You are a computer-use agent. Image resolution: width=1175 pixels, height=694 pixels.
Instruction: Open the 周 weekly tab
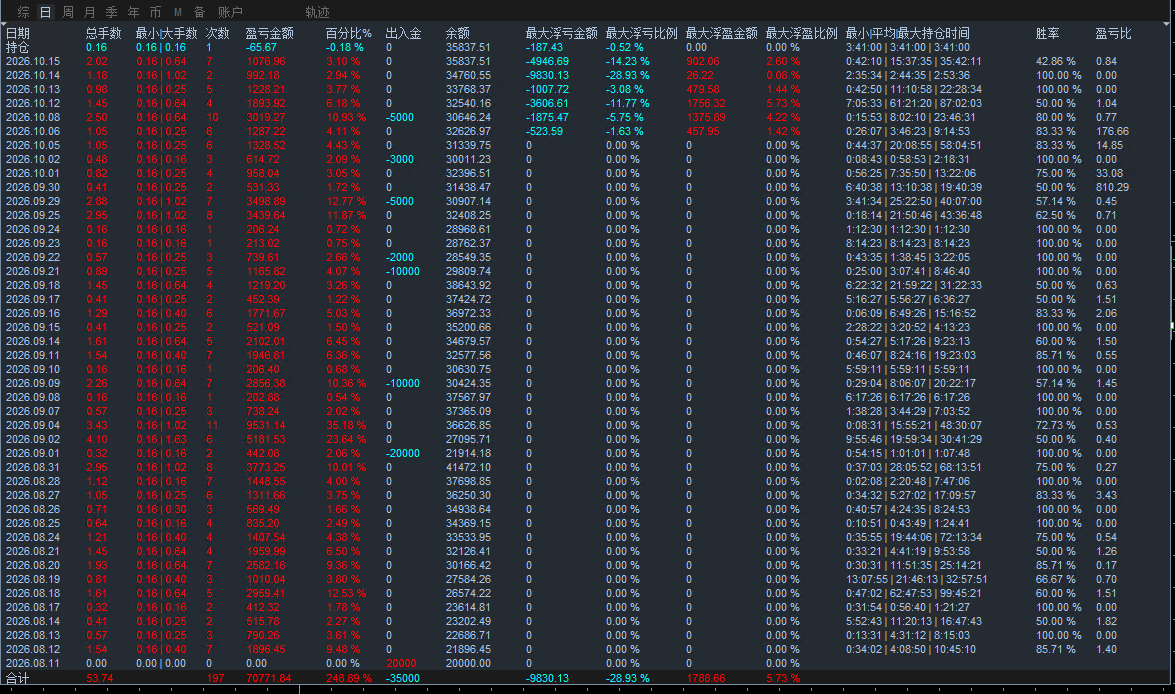[x=68, y=12]
